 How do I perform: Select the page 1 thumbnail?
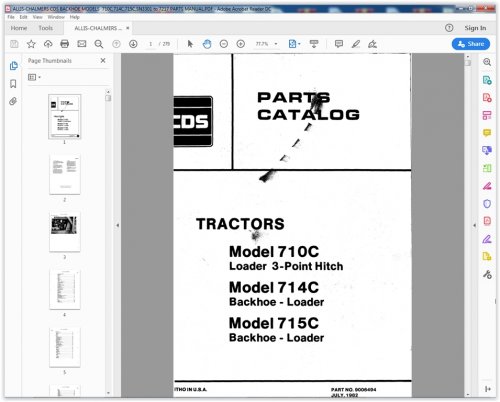click(x=65, y=117)
